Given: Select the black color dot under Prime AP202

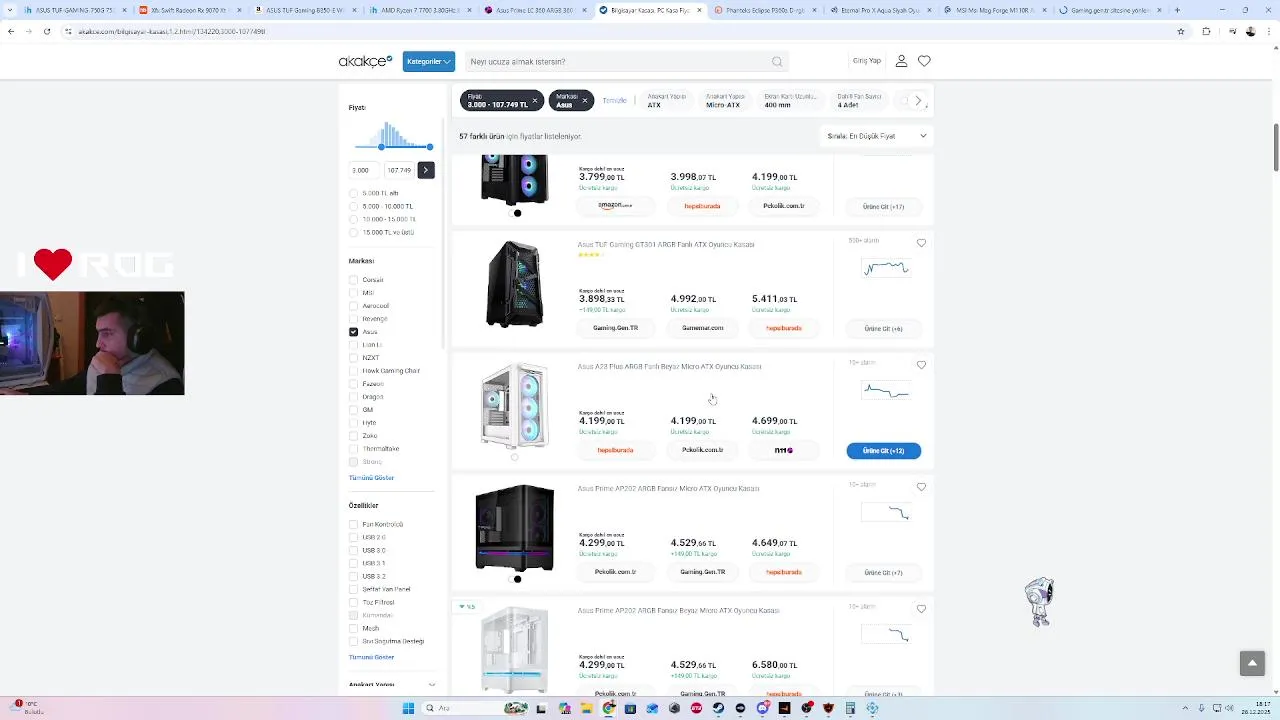Looking at the screenshot, I should (518, 579).
